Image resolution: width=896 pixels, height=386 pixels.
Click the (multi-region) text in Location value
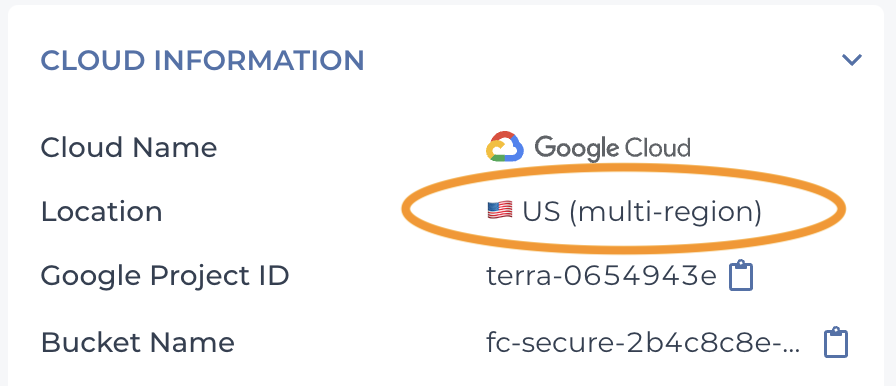(665, 212)
